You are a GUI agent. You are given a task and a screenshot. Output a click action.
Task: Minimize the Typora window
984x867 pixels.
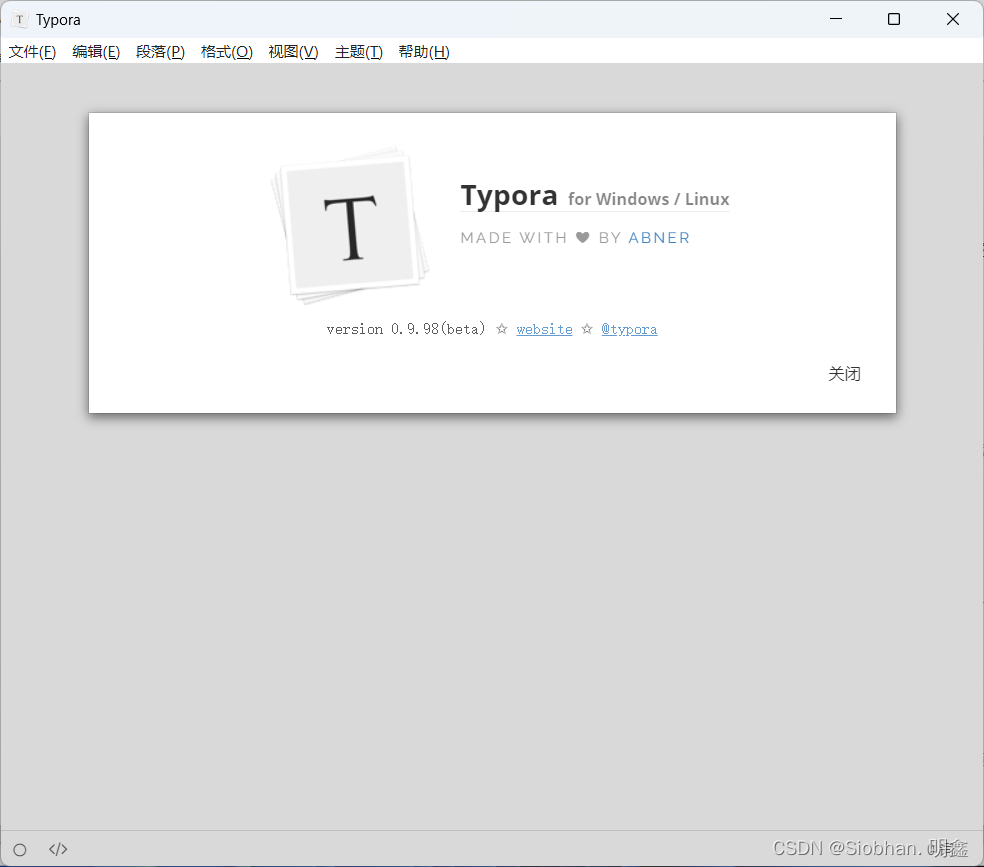coord(836,19)
